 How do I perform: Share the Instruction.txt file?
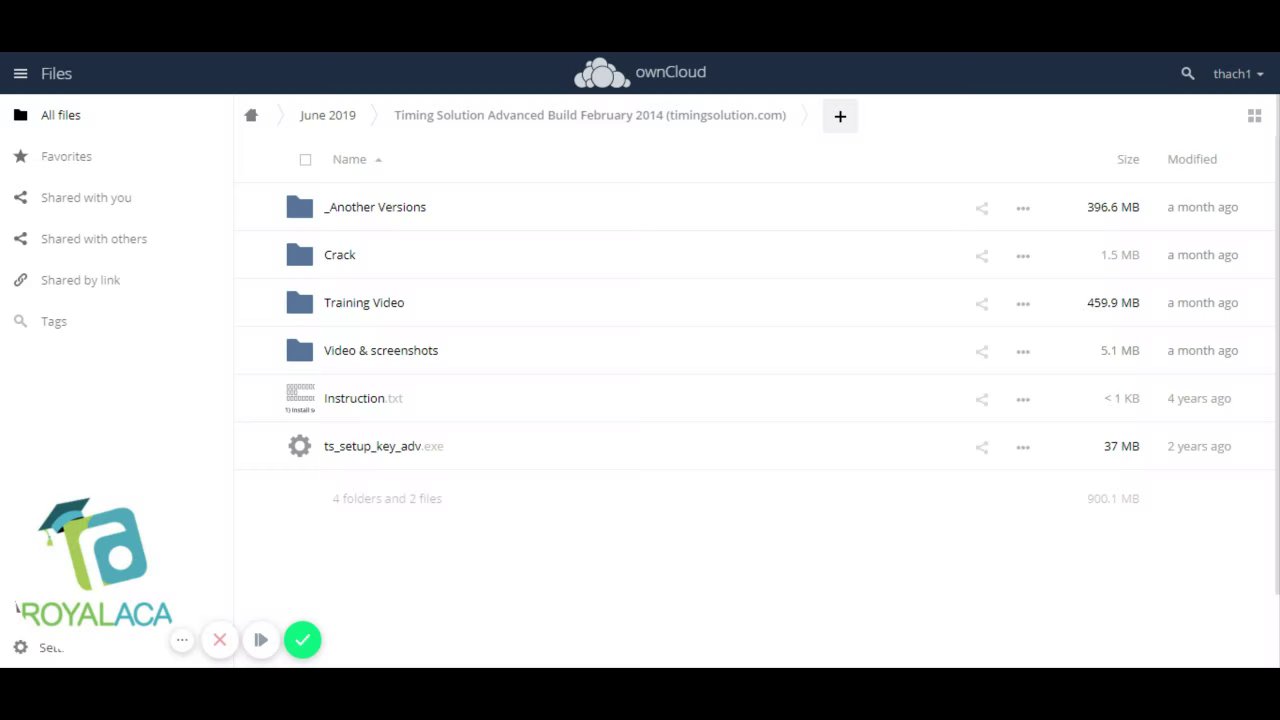(x=982, y=399)
